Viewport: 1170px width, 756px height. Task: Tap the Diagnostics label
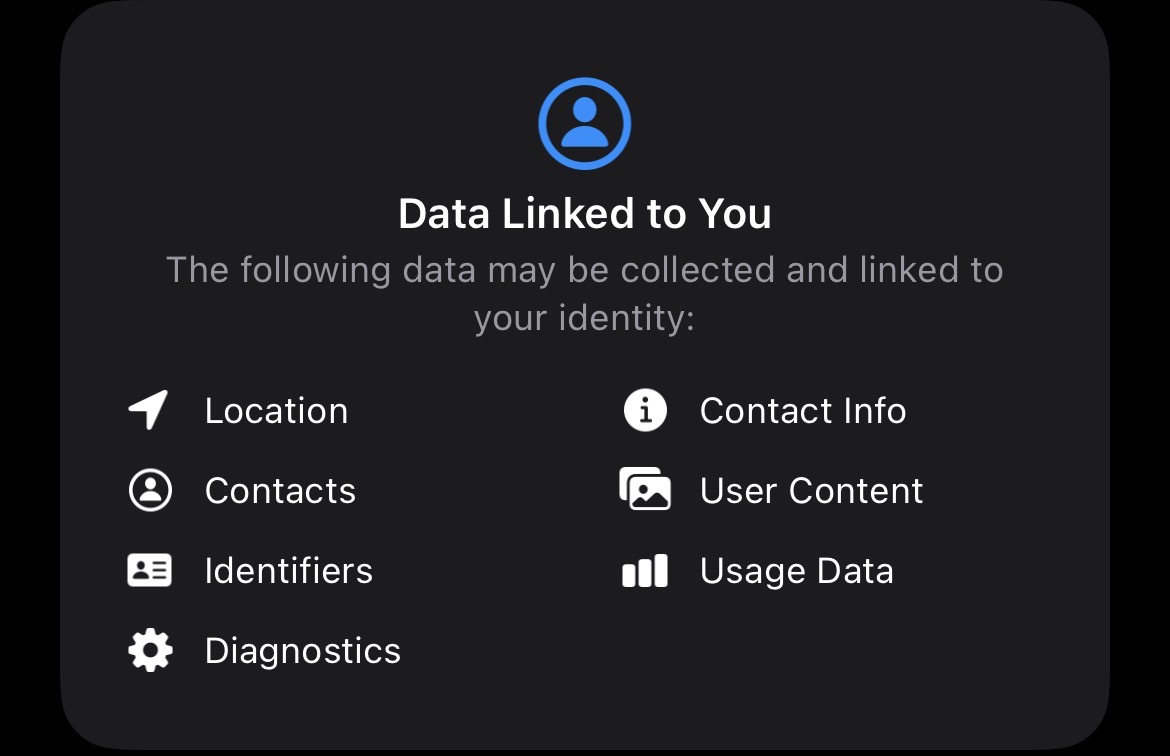302,651
